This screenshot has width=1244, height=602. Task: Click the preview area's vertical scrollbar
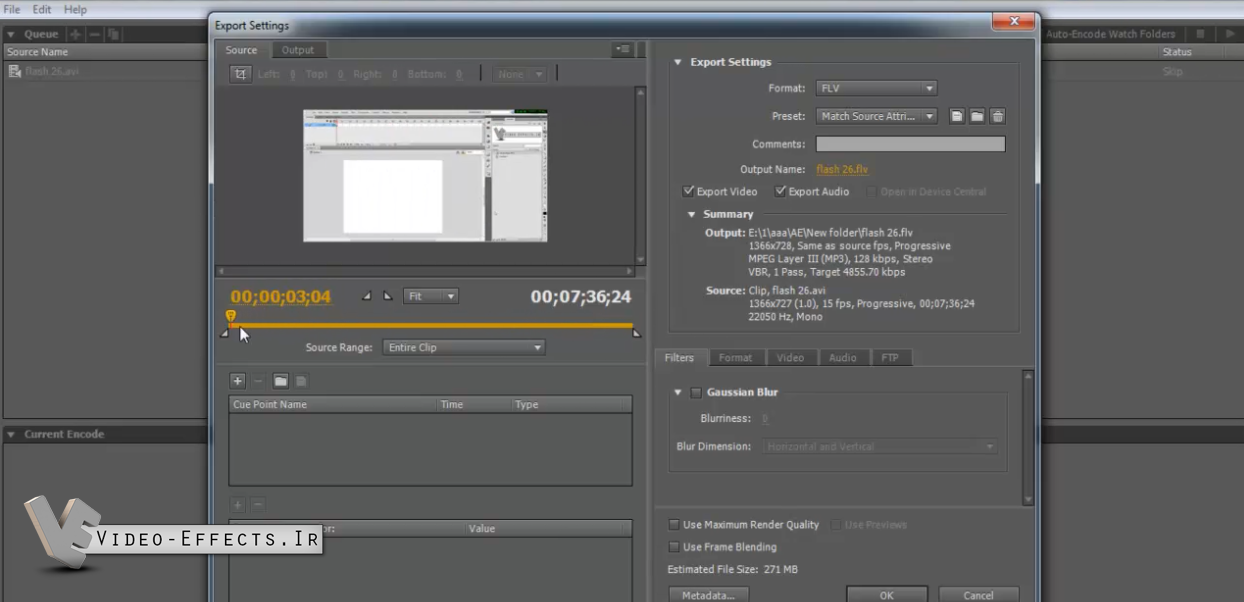640,175
